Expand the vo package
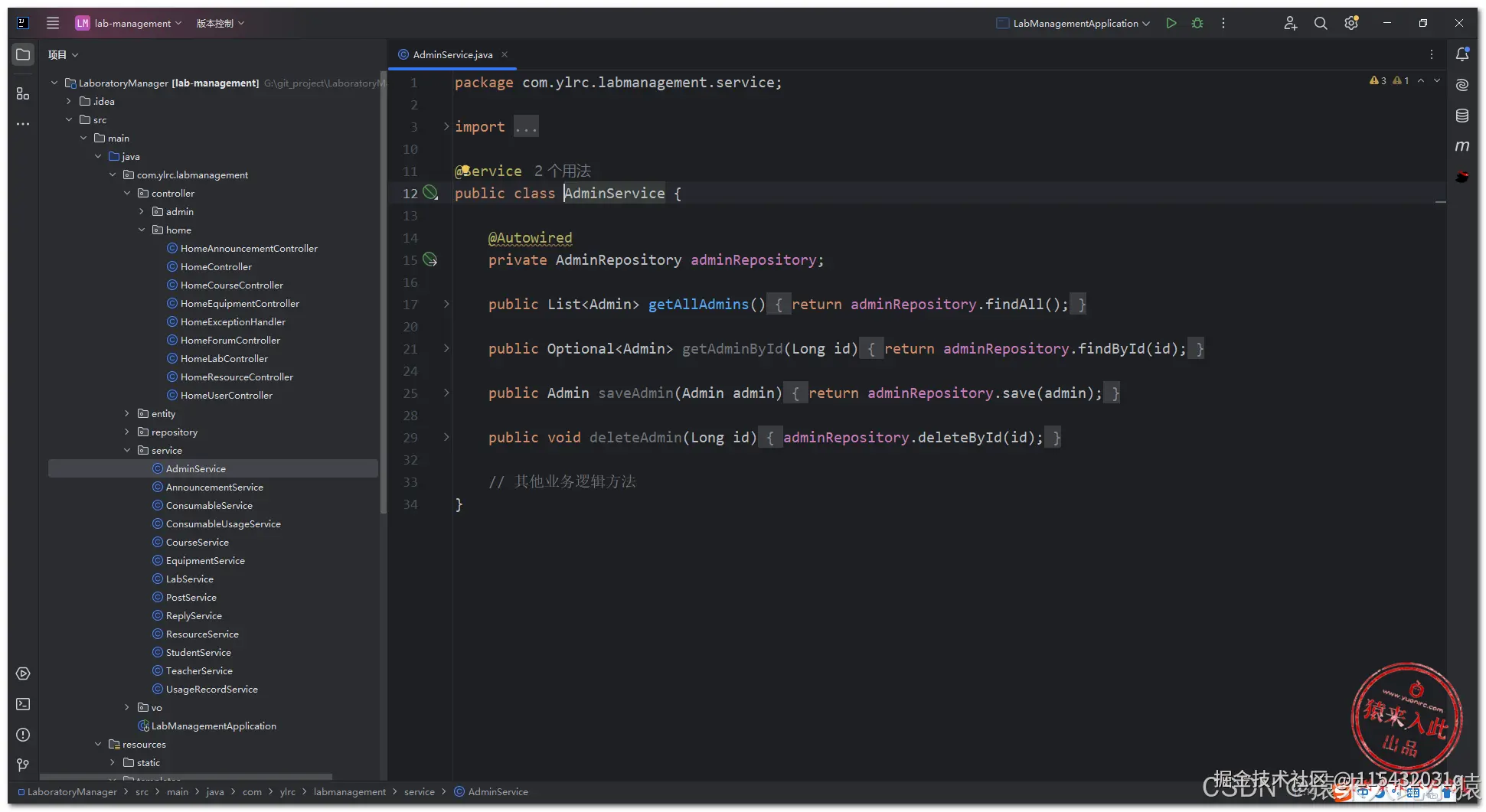Screen dimensions: 1486x812 (x=127, y=707)
